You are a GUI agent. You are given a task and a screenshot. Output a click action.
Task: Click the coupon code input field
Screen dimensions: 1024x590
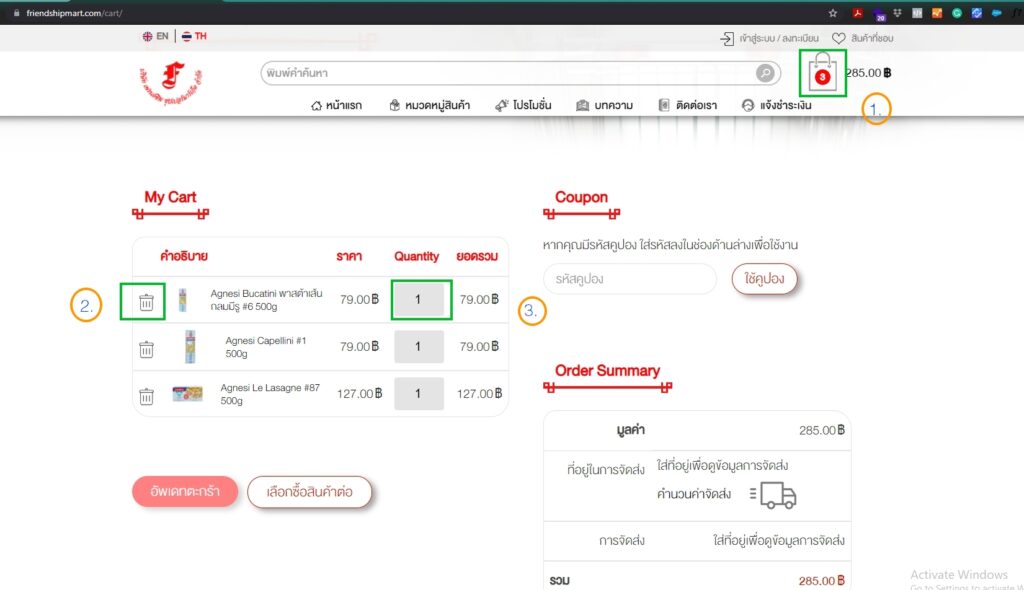(x=629, y=279)
